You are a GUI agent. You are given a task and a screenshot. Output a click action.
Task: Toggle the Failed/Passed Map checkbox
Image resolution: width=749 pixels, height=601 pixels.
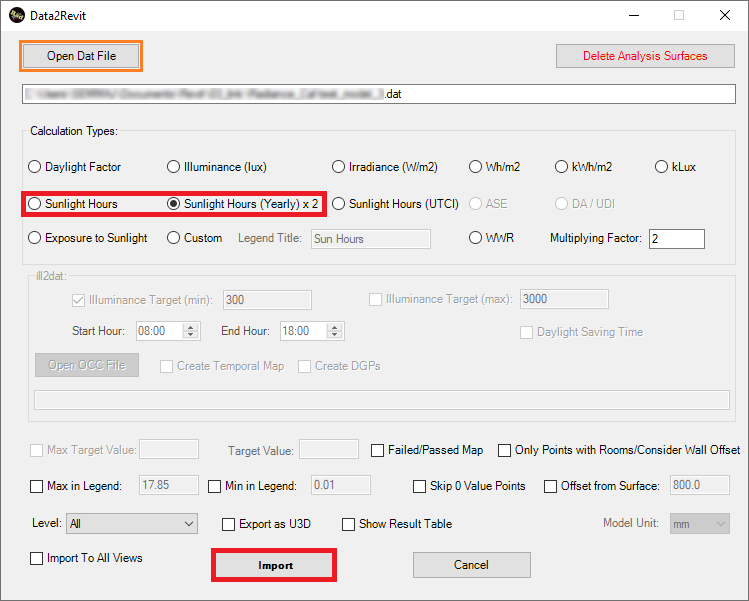click(x=377, y=451)
